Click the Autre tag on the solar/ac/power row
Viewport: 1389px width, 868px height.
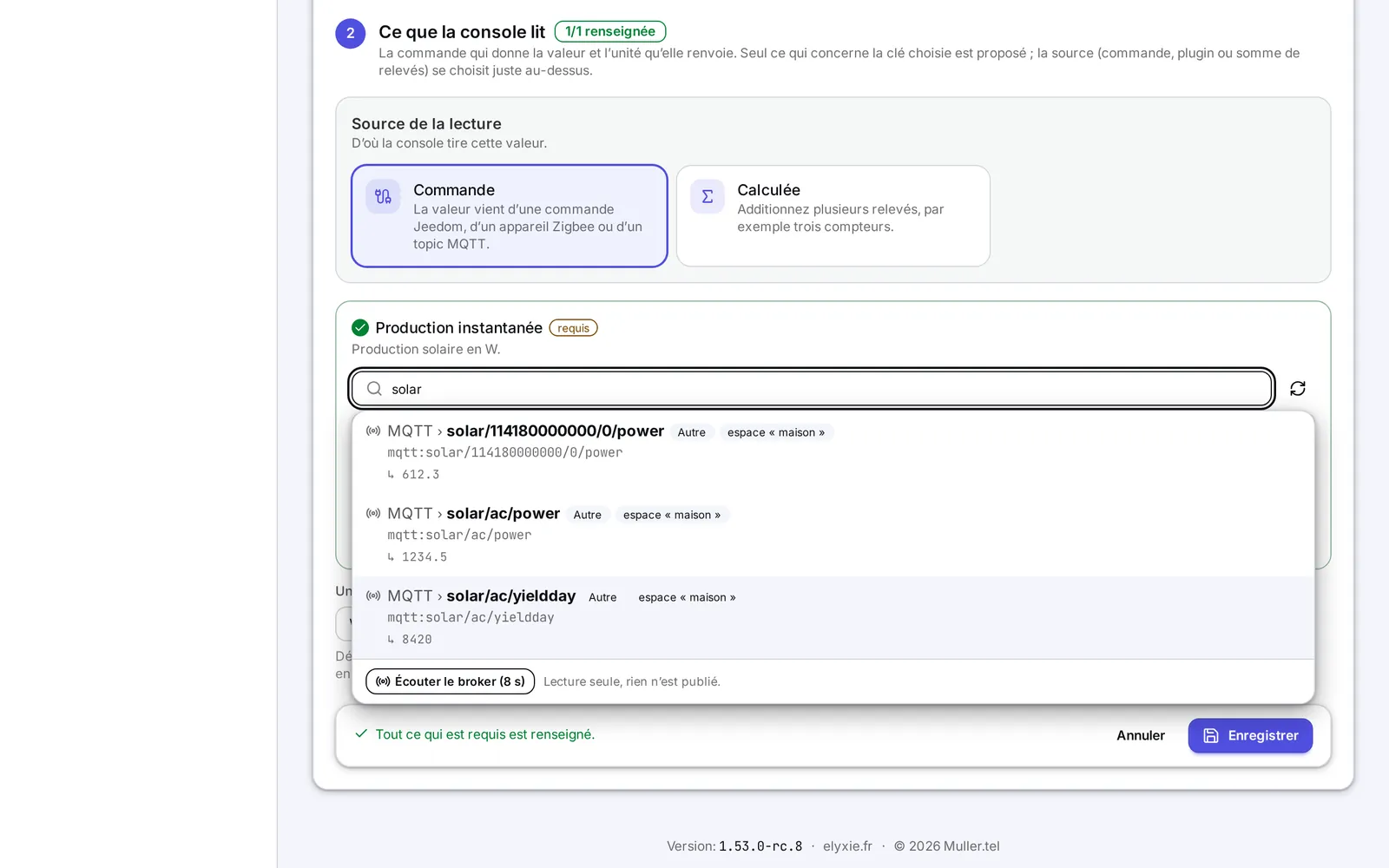[588, 515]
